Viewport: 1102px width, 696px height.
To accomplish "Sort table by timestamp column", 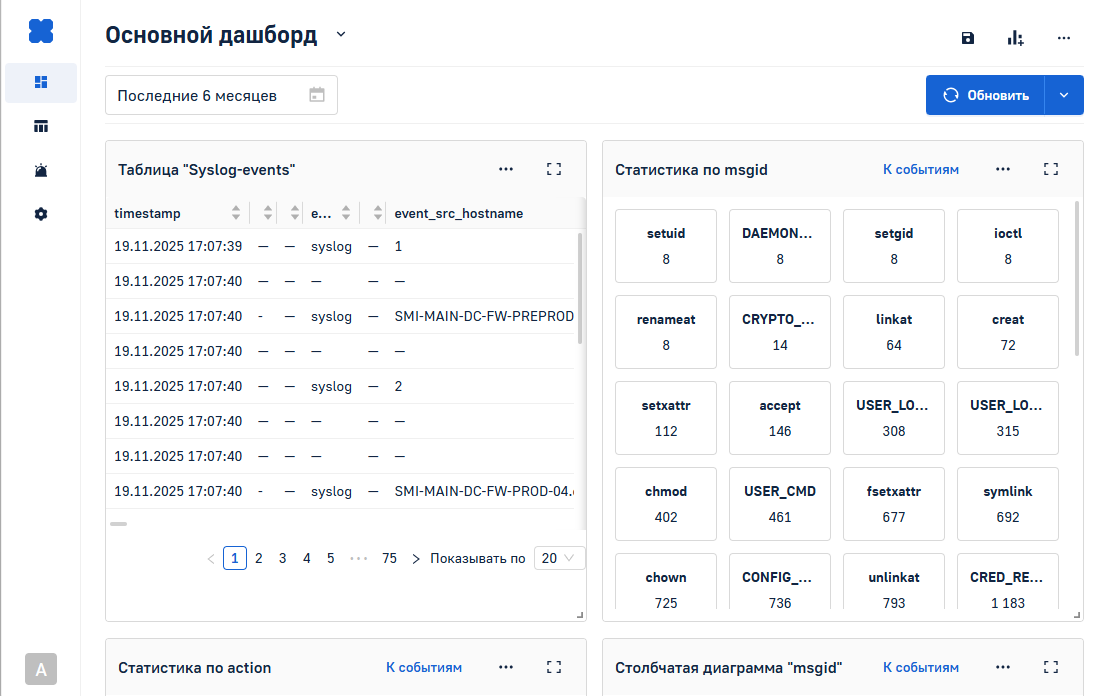I will coord(236,213).
